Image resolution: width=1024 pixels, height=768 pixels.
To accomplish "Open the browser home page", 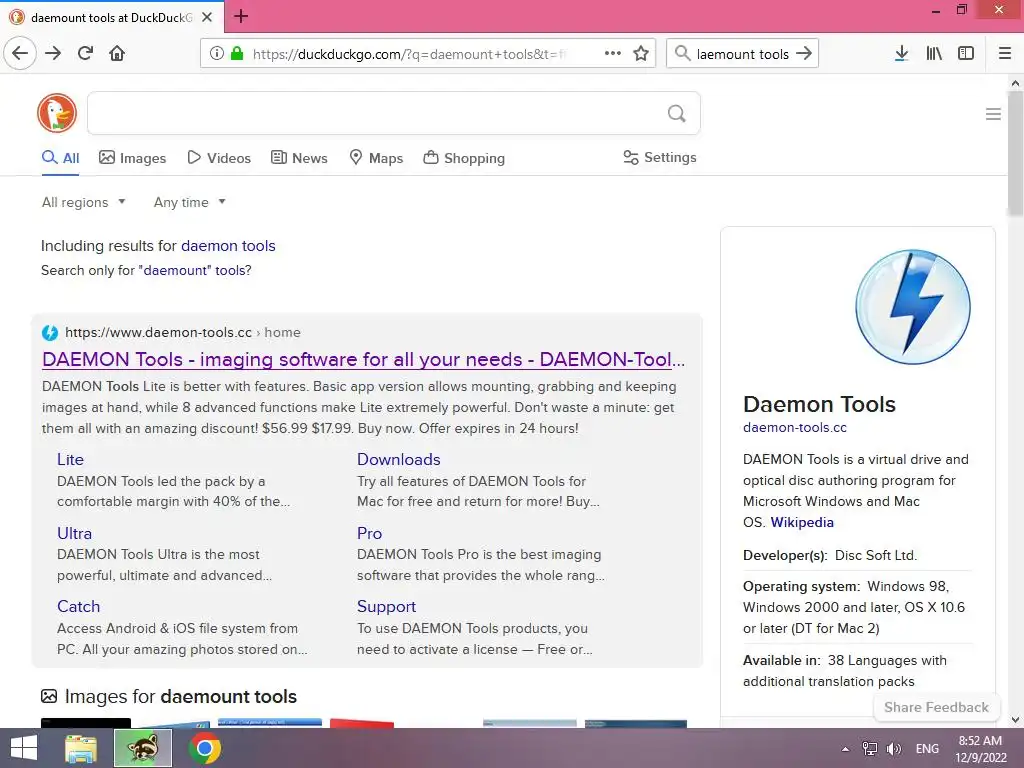I will point(117,53).
